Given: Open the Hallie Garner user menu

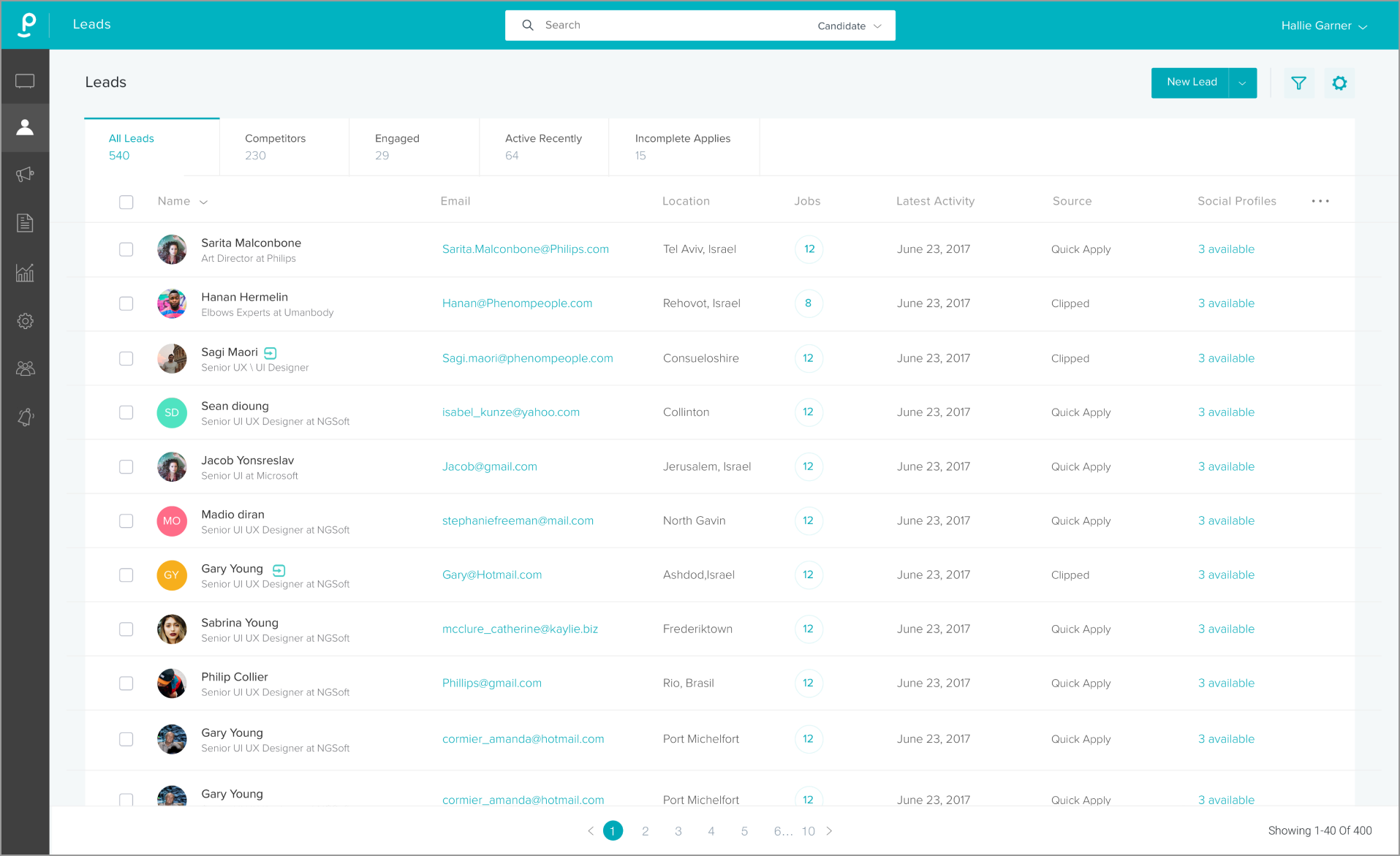Looking at the screenshot, I should click(1323, 26).
